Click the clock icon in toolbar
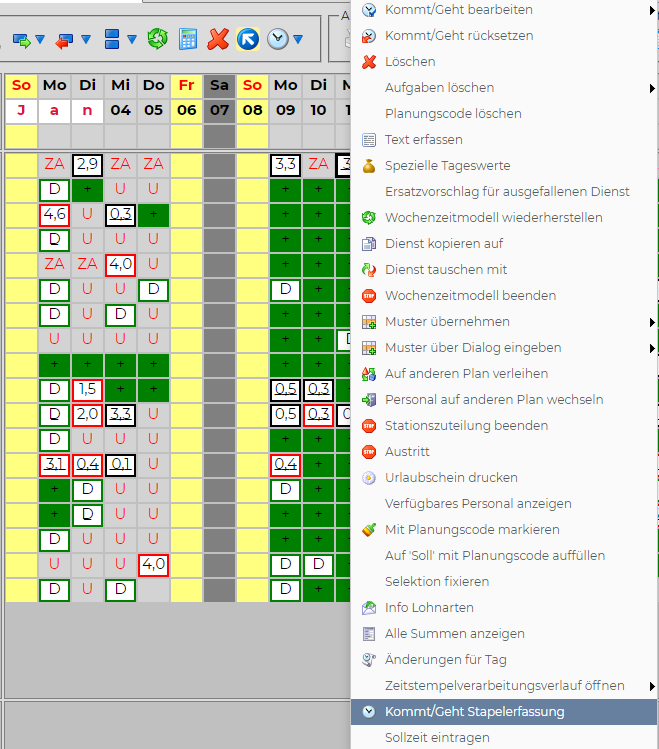 click(x=277, y=40)
